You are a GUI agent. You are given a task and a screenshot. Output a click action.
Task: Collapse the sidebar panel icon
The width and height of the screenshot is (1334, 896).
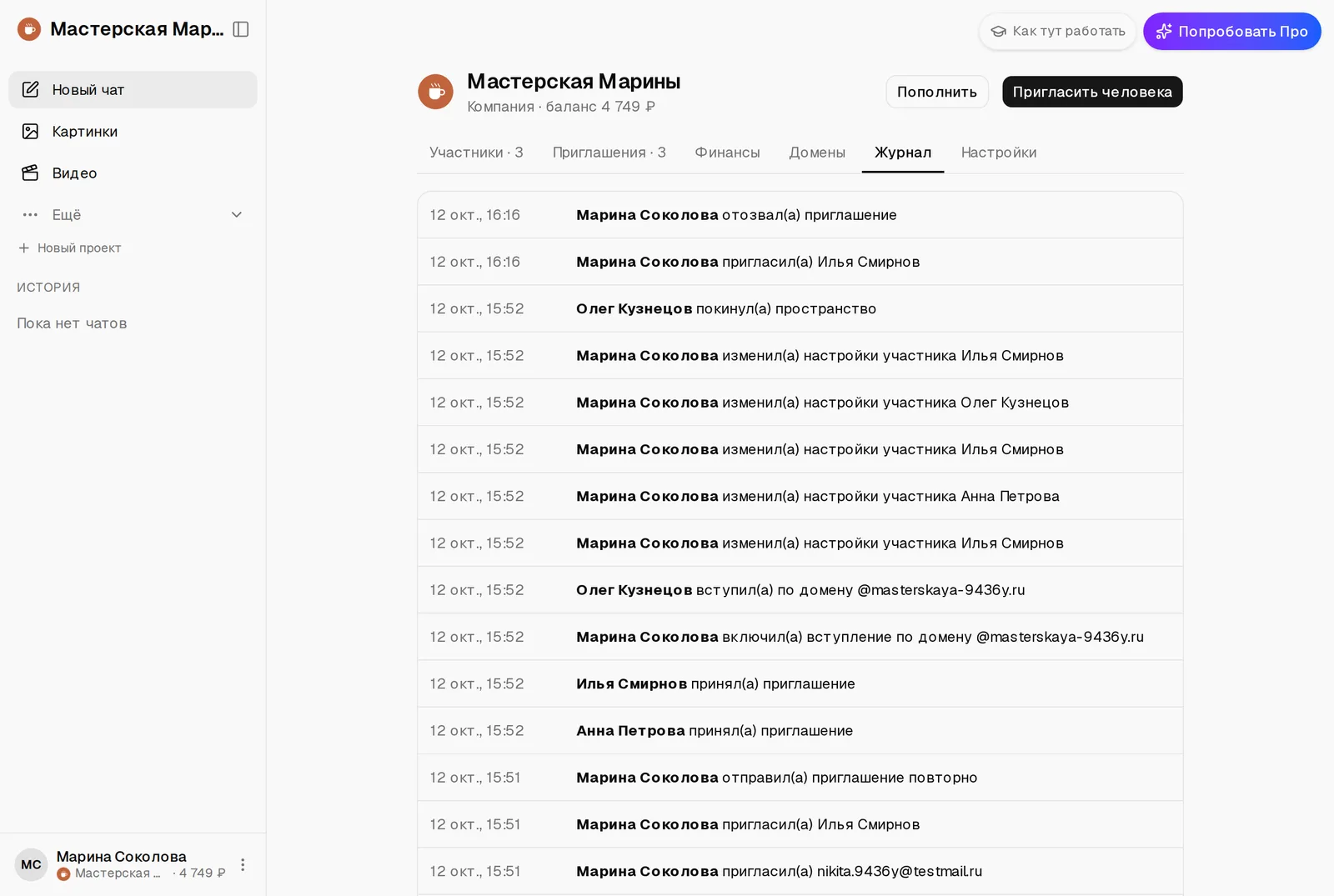coord(241,29)
